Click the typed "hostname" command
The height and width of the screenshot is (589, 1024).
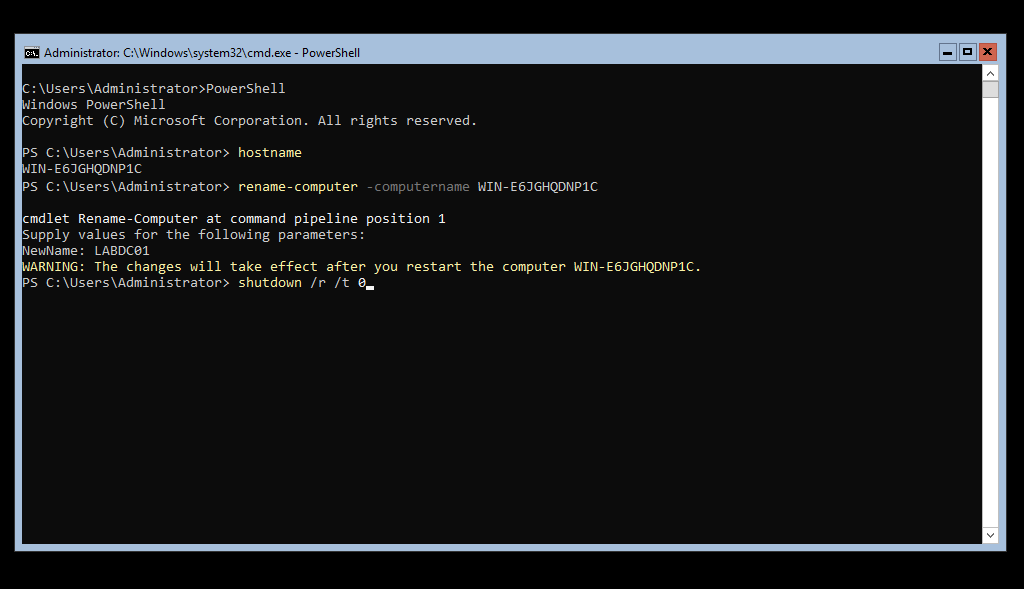pos(269,153)
